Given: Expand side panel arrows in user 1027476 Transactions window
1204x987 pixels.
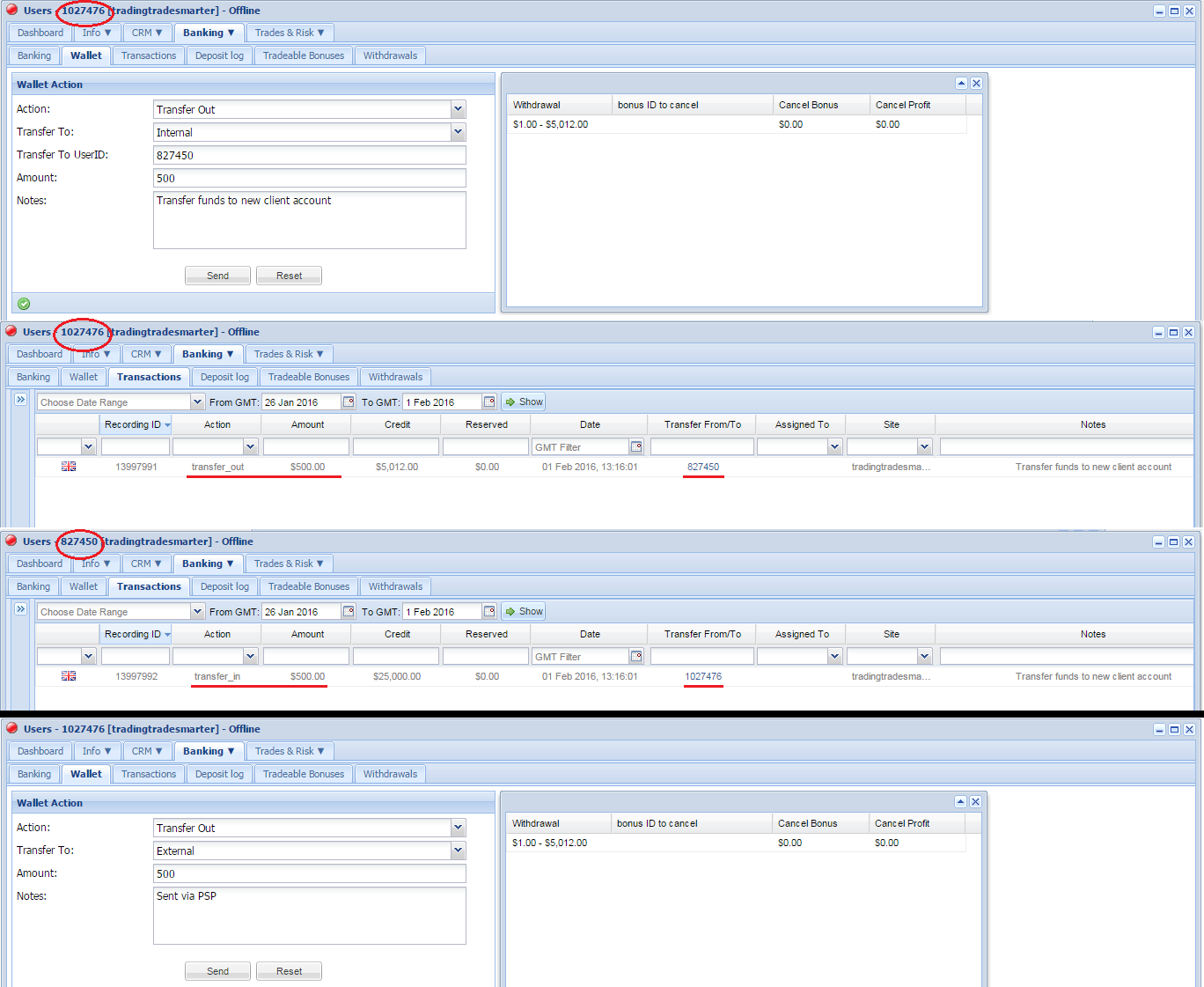Looking at the screenshot, I should [x=21, y=400].
